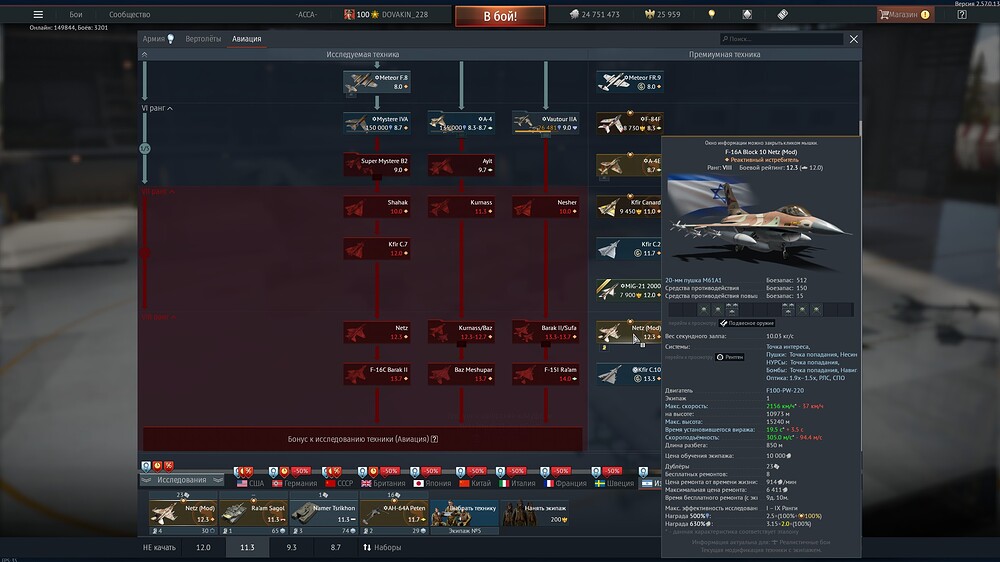The image size is (1000, 562).
Task: Select the Super Mystere B2 card
Action: [x=377, y=165]
